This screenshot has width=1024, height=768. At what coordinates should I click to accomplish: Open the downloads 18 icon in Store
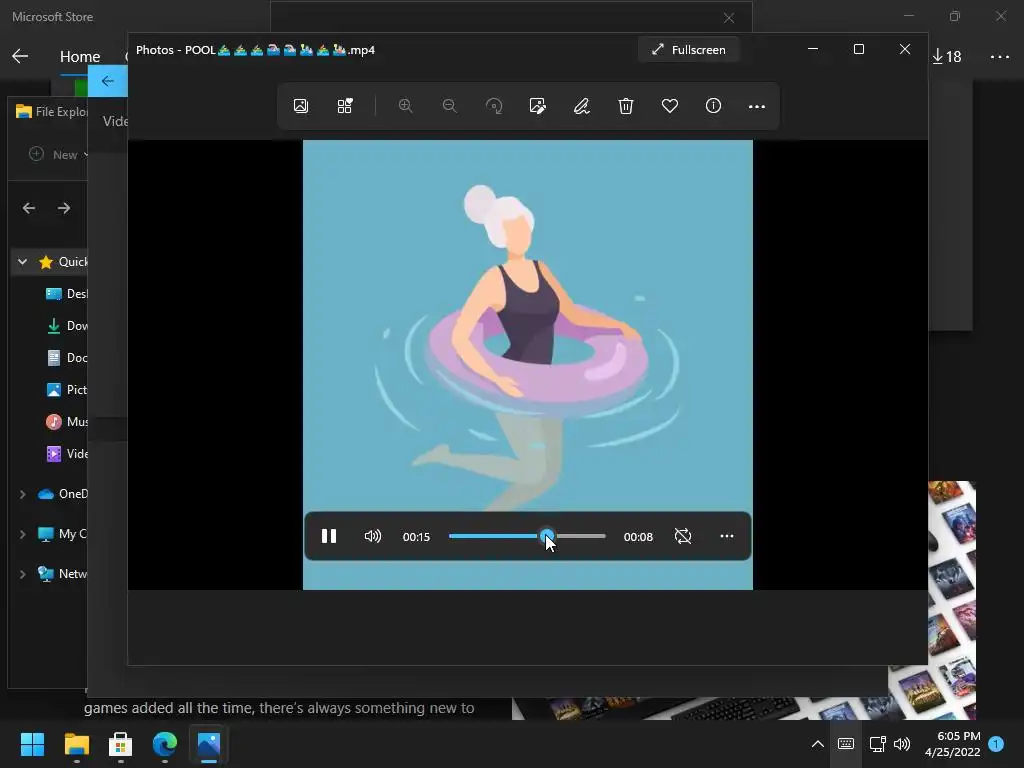tap(946, 57)
